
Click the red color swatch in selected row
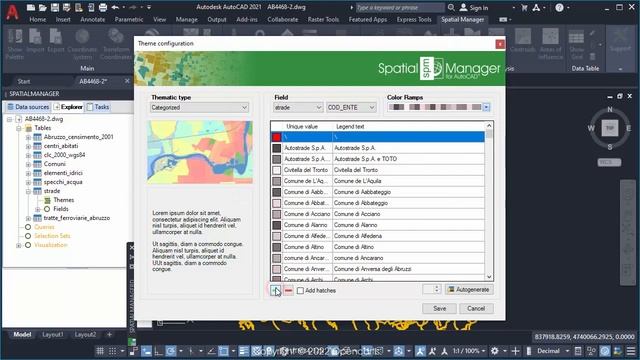(277, 137)
